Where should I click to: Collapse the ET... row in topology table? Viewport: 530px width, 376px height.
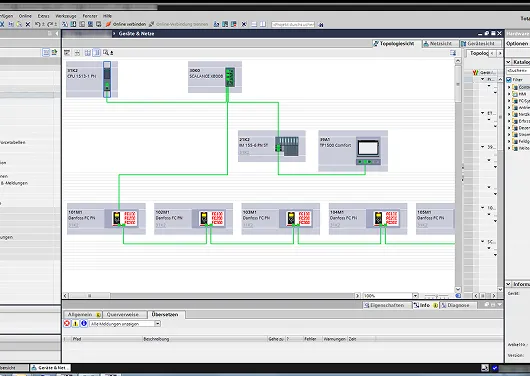click(483, 113)
